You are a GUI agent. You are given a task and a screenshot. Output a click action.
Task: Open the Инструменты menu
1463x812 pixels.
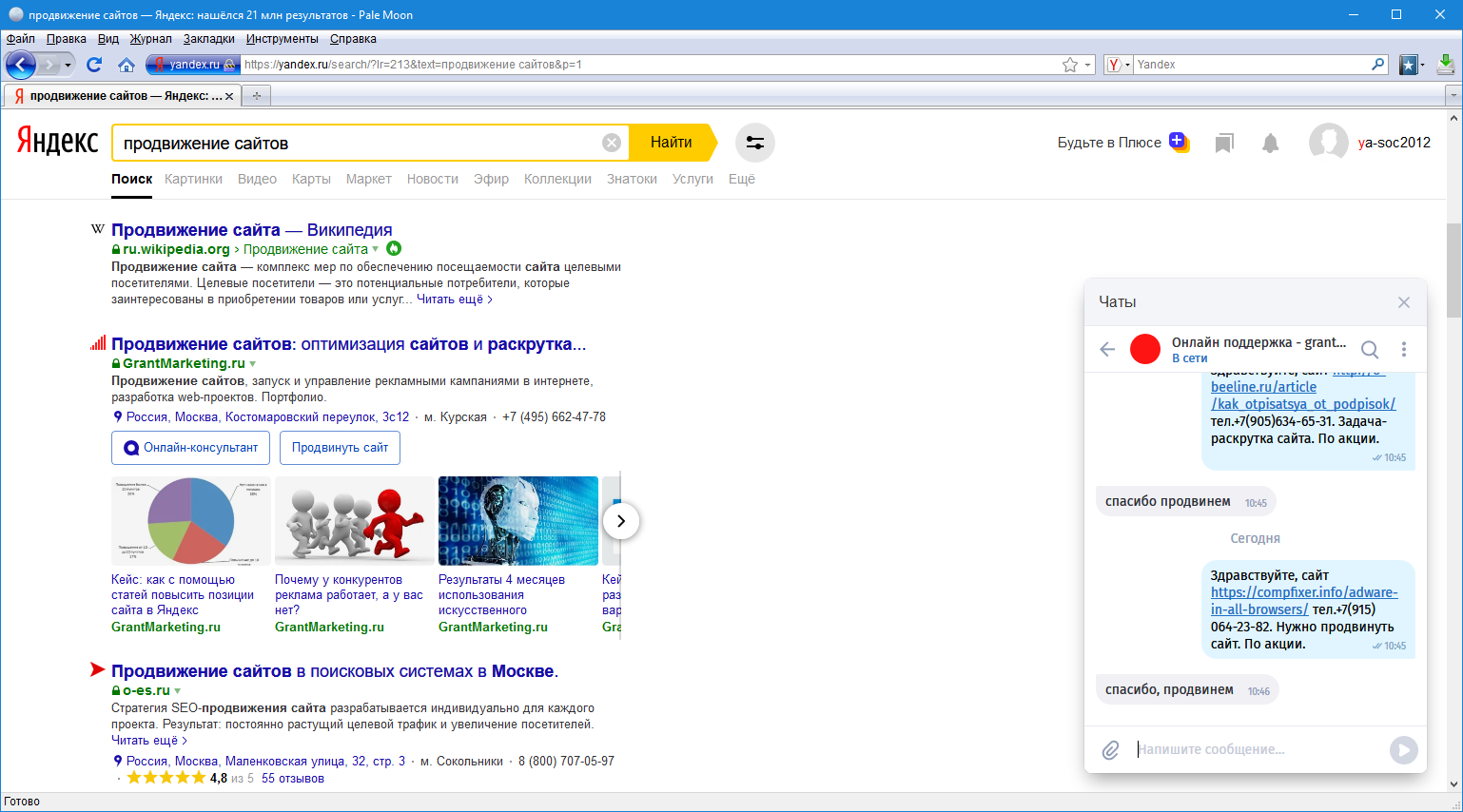pos(283,39)
